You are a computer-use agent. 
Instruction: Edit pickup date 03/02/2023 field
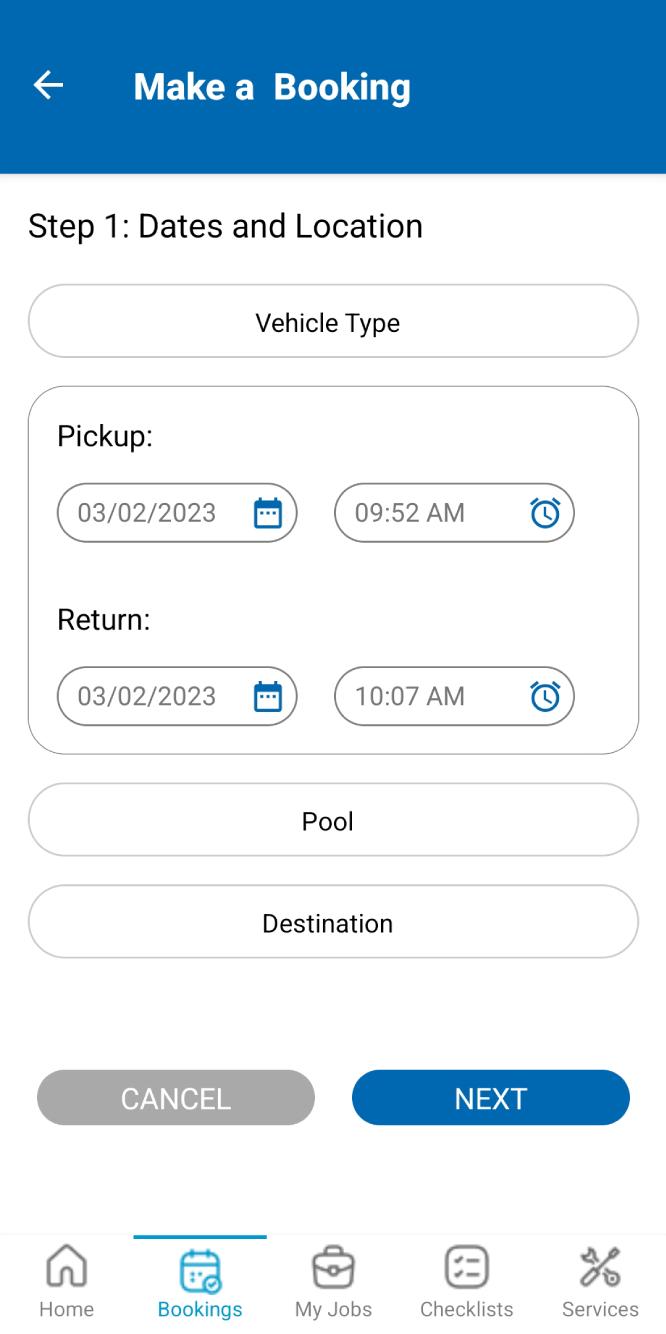tap(177, 513)
